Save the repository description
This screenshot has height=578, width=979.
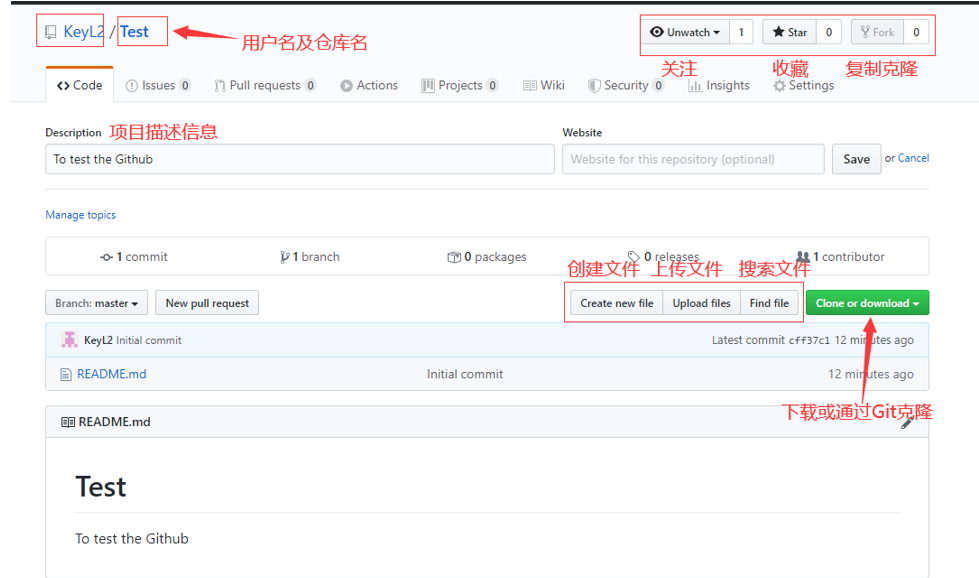856,159
